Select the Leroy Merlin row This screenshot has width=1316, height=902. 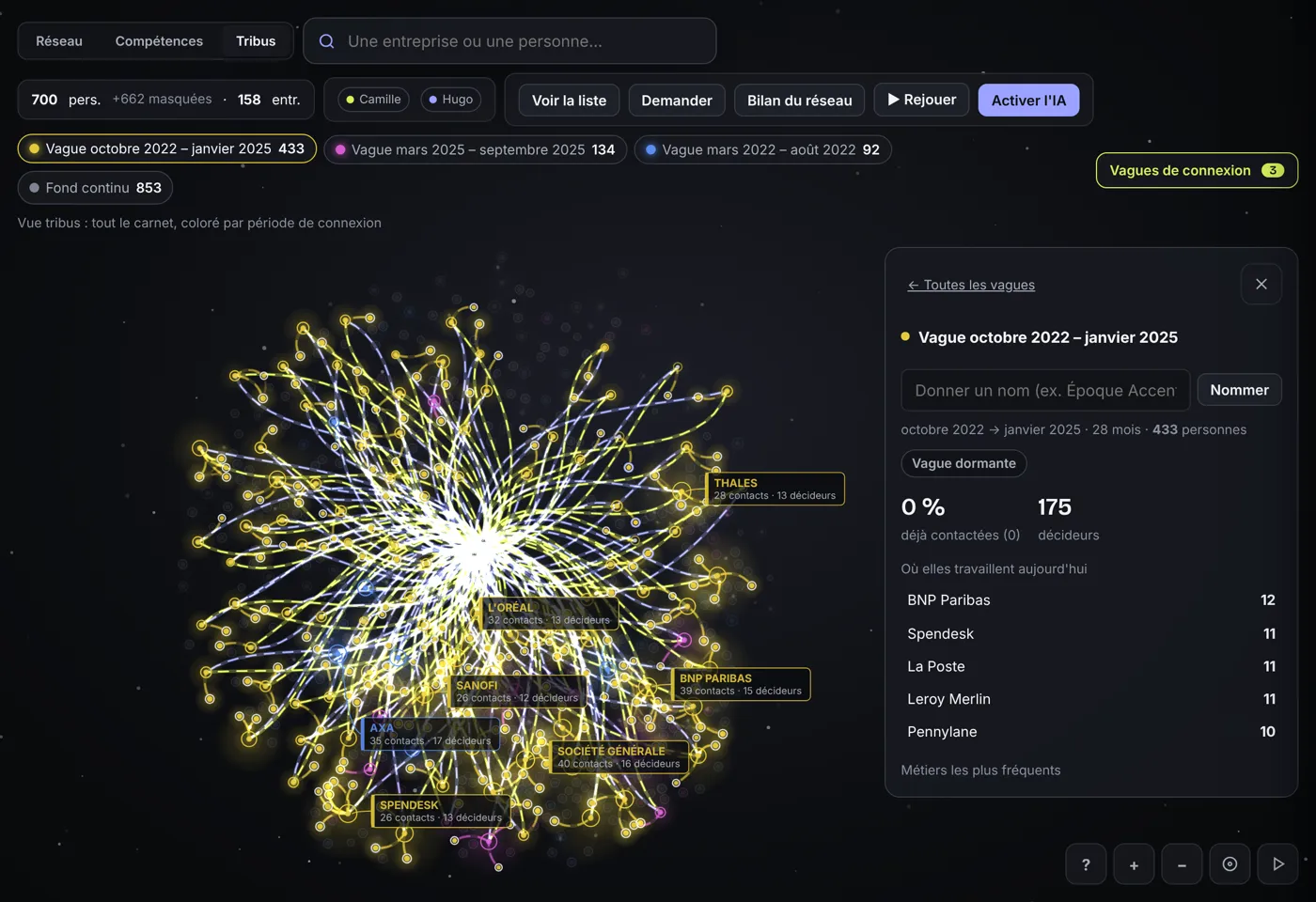point(1090,699)
